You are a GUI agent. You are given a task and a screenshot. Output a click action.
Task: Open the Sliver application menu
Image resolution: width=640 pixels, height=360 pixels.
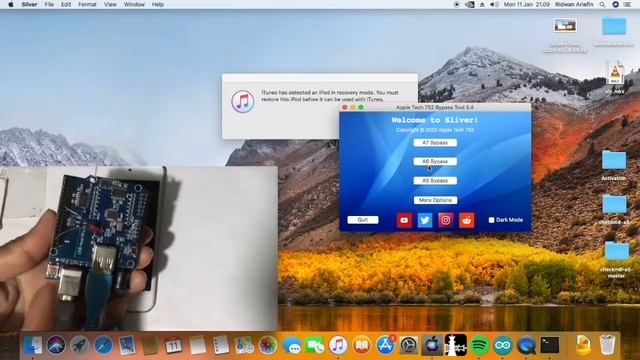[29, 4]
